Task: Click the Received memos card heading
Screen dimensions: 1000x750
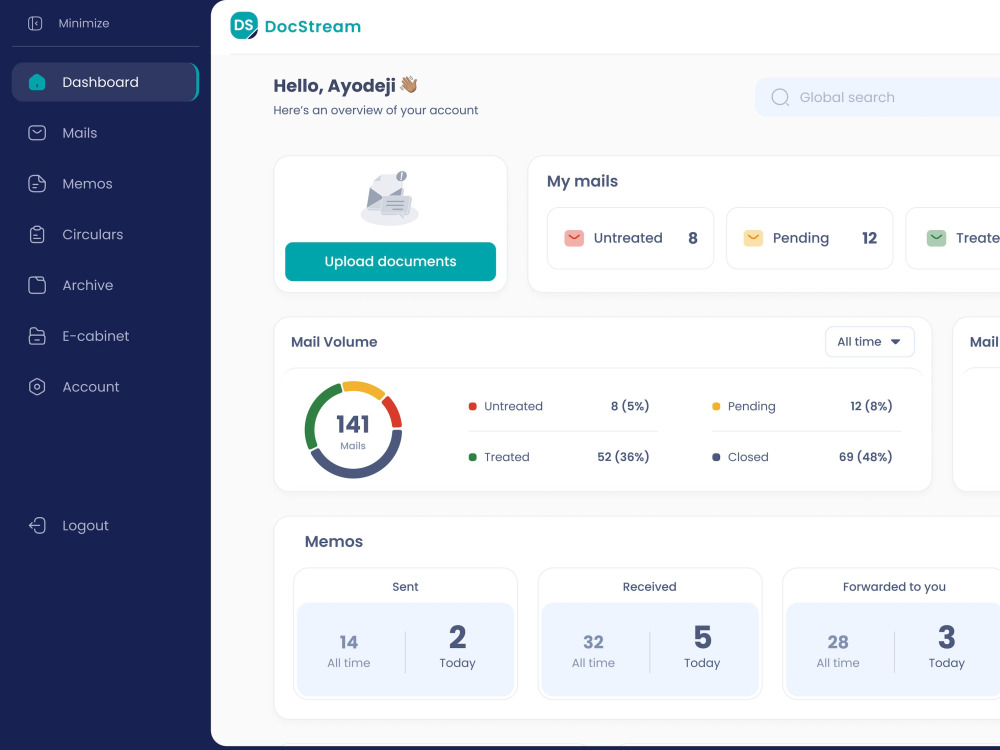Action: coord(649,587)
